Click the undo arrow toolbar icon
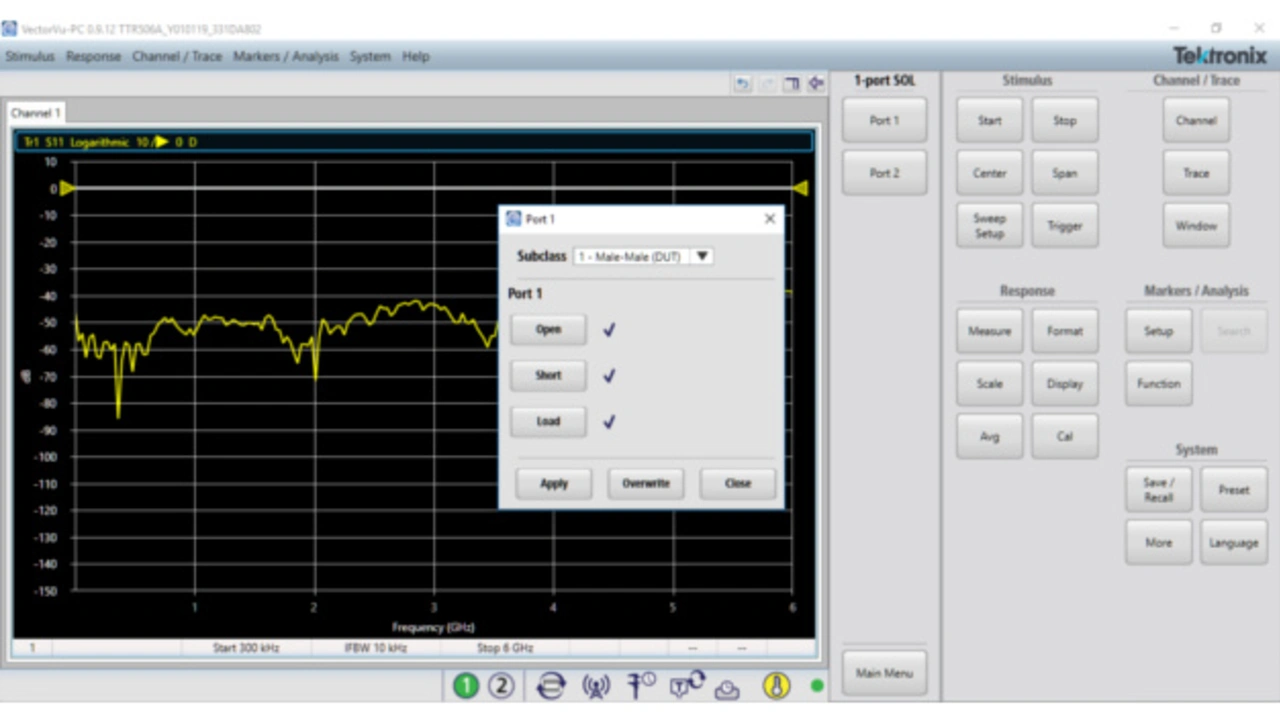This screenshot has width=1280, height=721. [742, 84]
